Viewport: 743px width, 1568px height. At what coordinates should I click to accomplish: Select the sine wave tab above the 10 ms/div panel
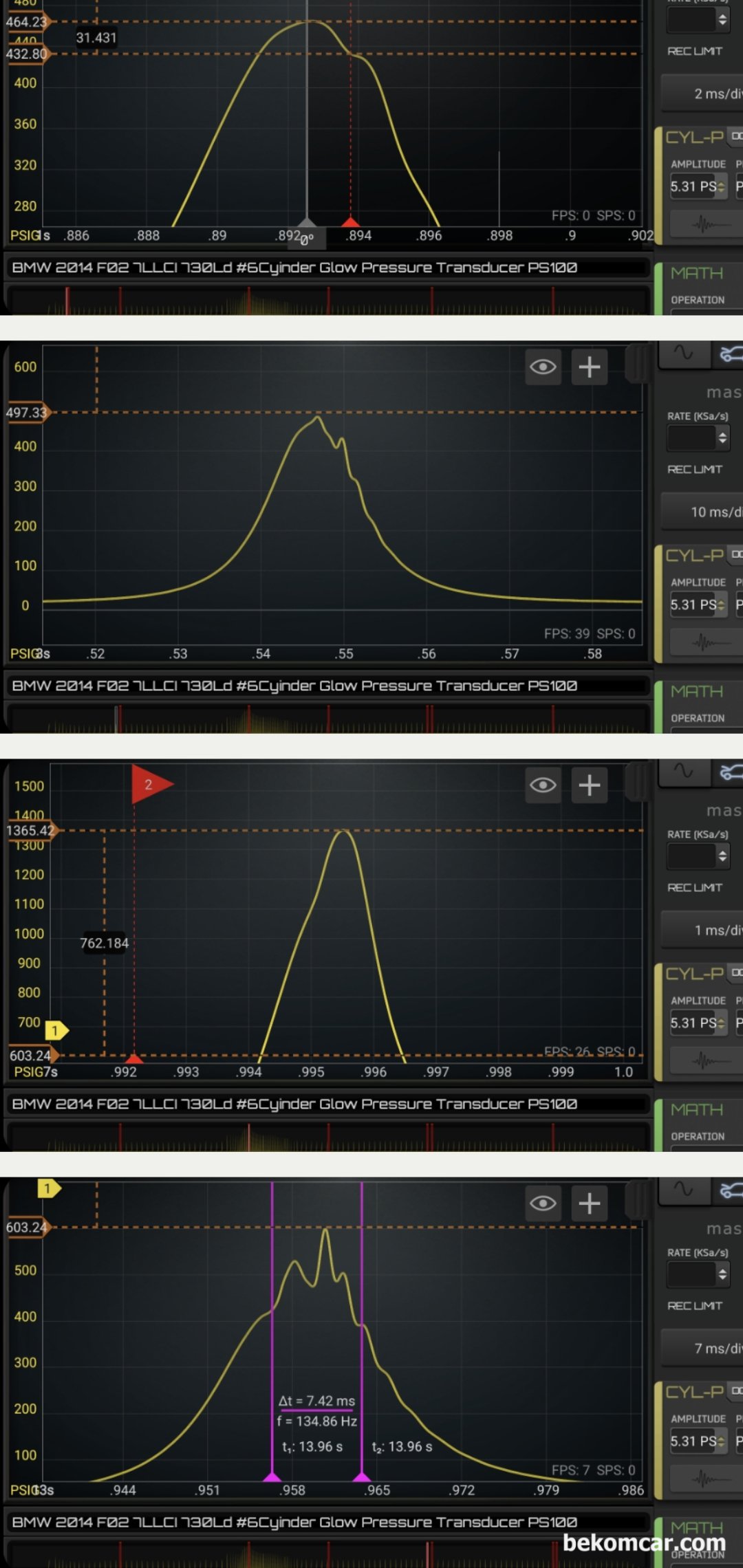pos(683,353)
